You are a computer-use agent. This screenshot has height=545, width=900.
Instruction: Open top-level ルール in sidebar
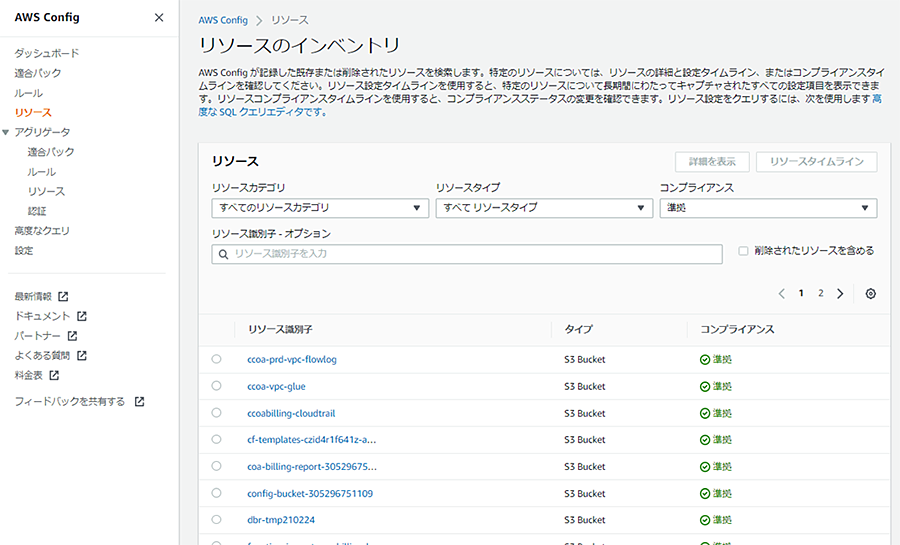pos(29,93)
